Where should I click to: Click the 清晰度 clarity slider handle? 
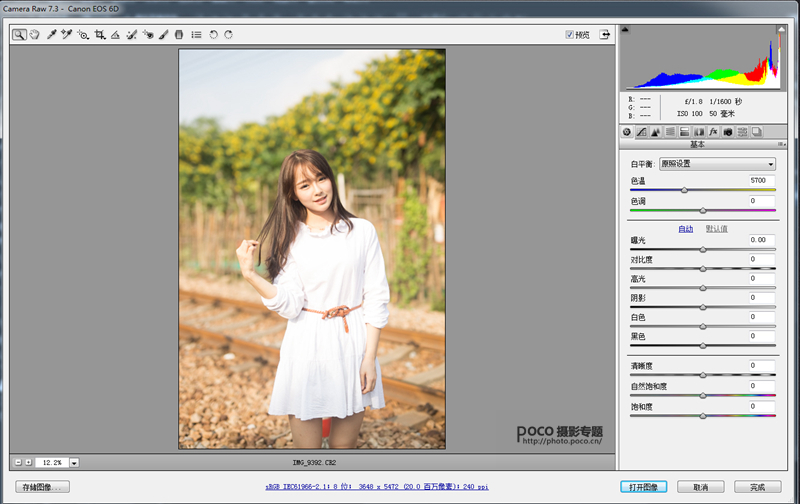pos(703,375)
